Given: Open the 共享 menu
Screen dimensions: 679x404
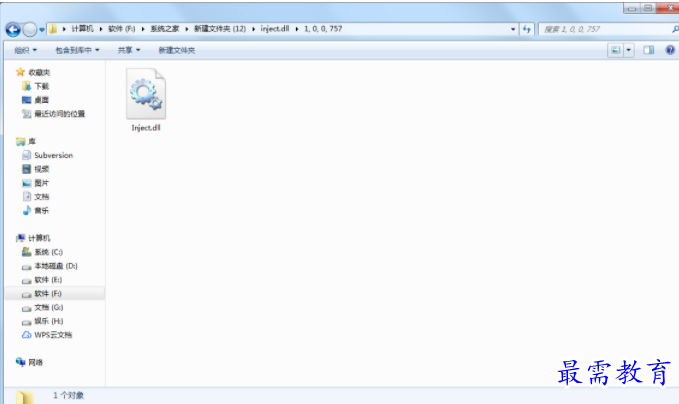Looking at the screenshot, I should tap(129, 50).
